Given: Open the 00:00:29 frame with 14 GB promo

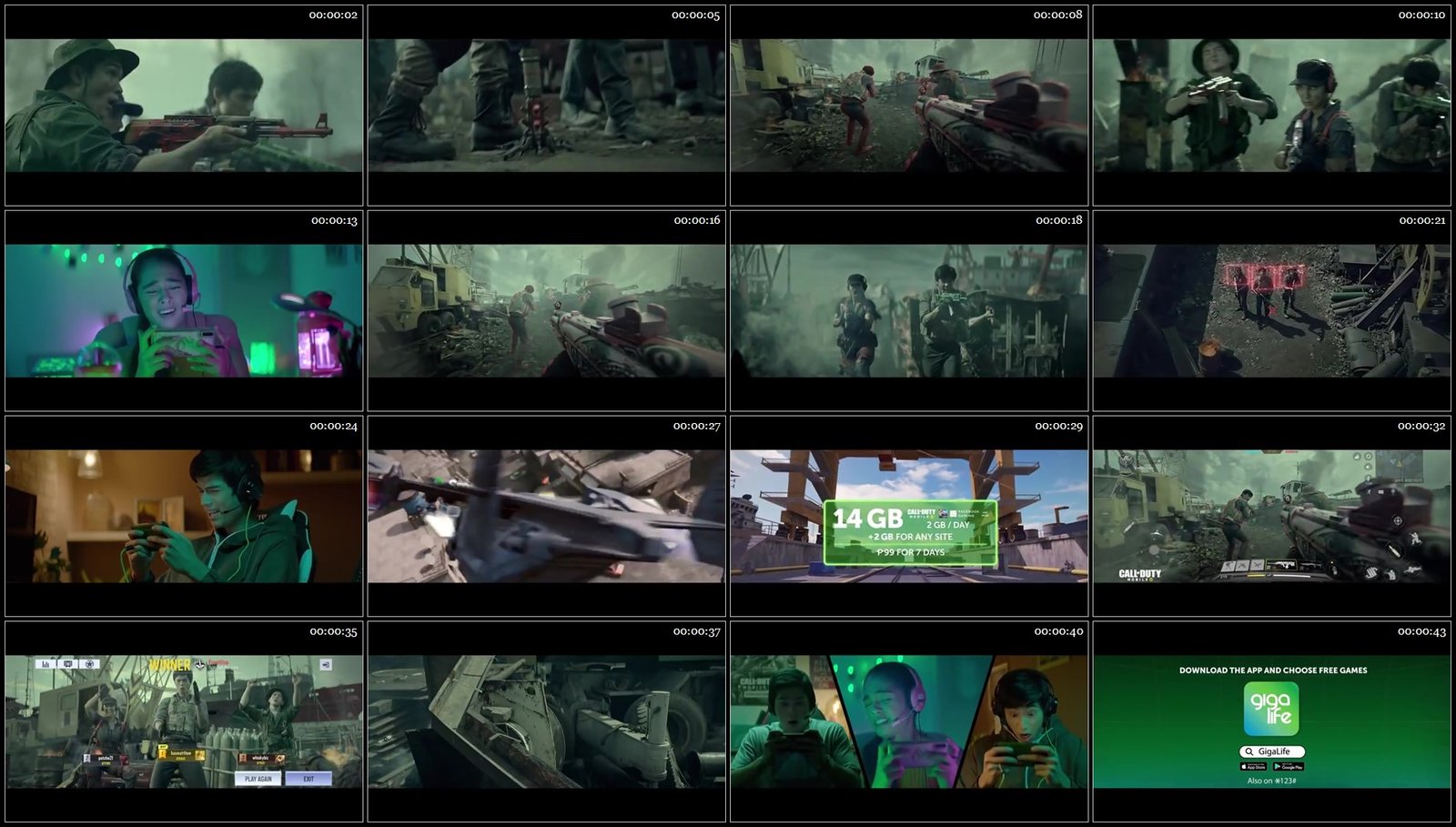Looking at the screenshot, I should (909, 517).
